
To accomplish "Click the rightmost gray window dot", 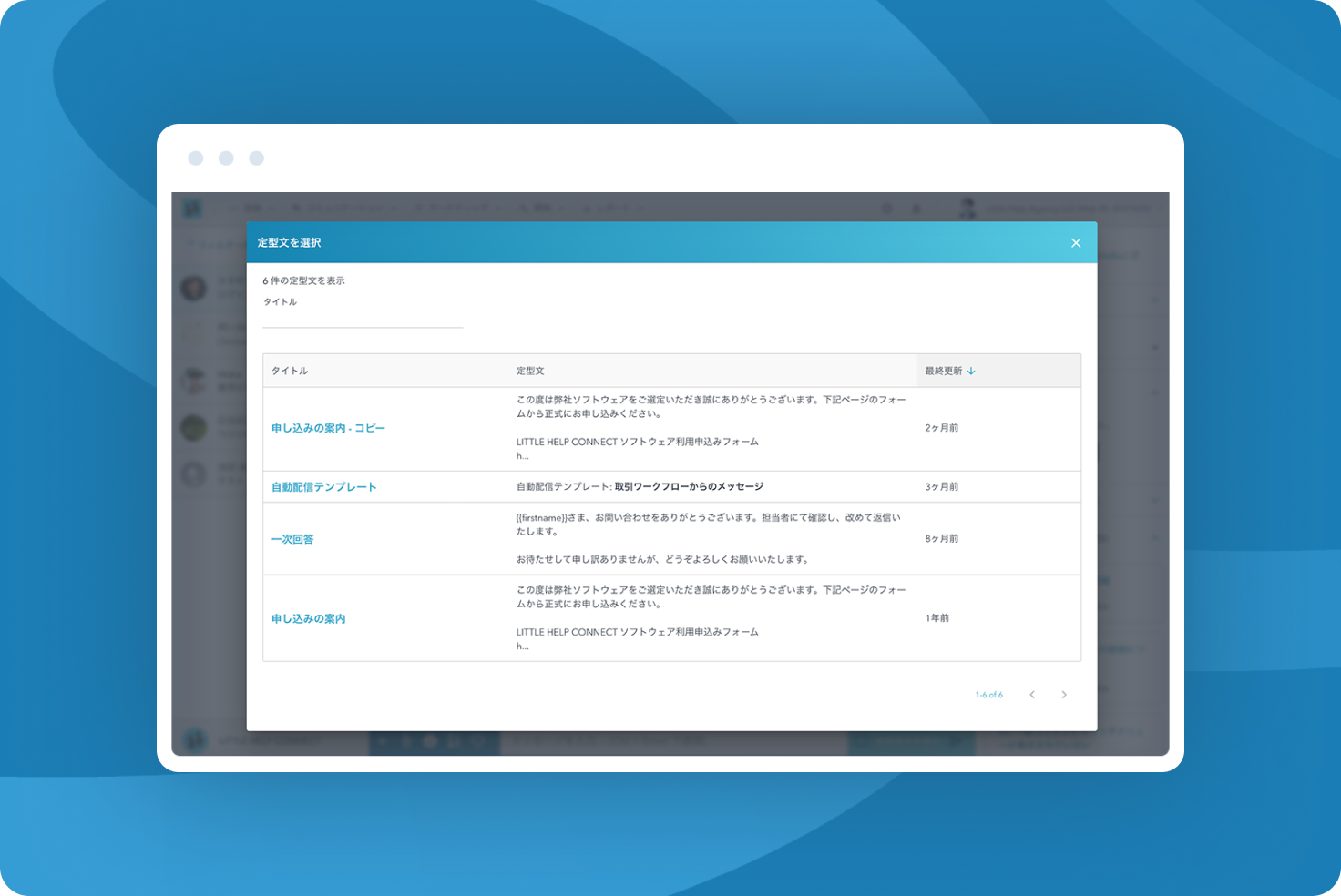I will point(257,158).
